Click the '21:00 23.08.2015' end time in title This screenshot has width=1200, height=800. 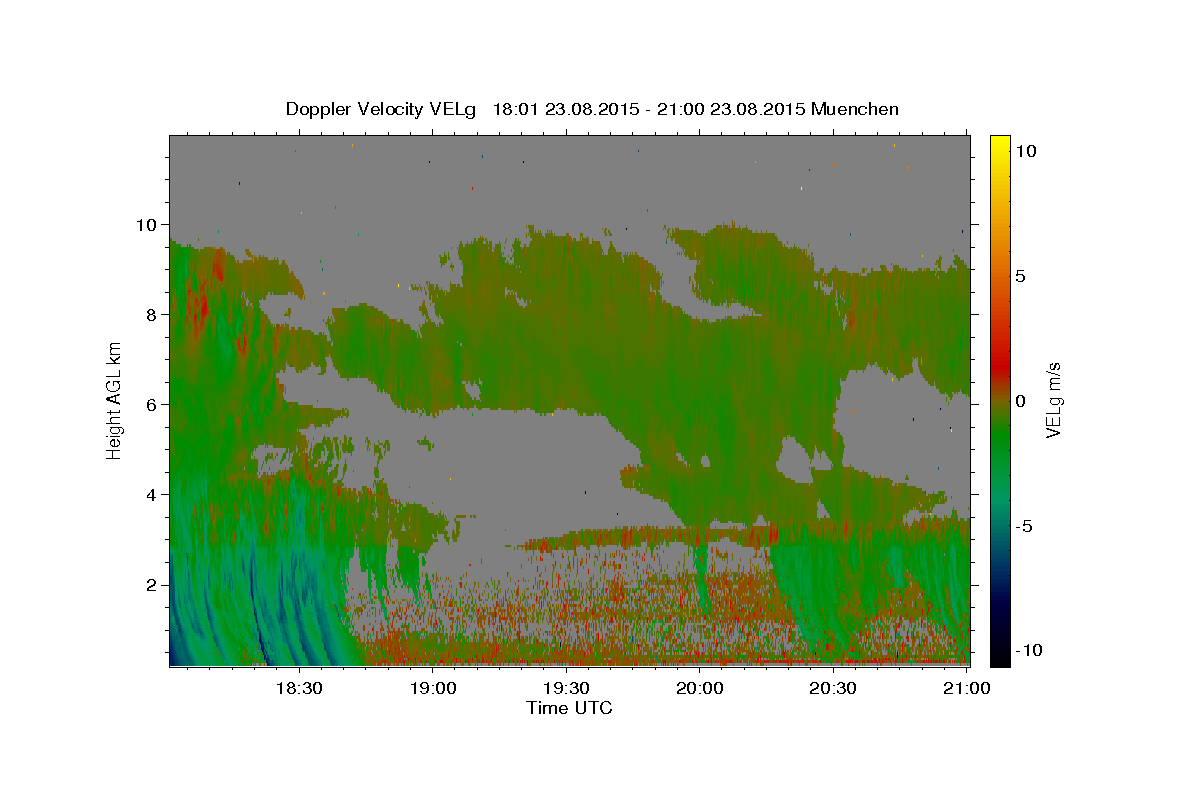point(732,109)
